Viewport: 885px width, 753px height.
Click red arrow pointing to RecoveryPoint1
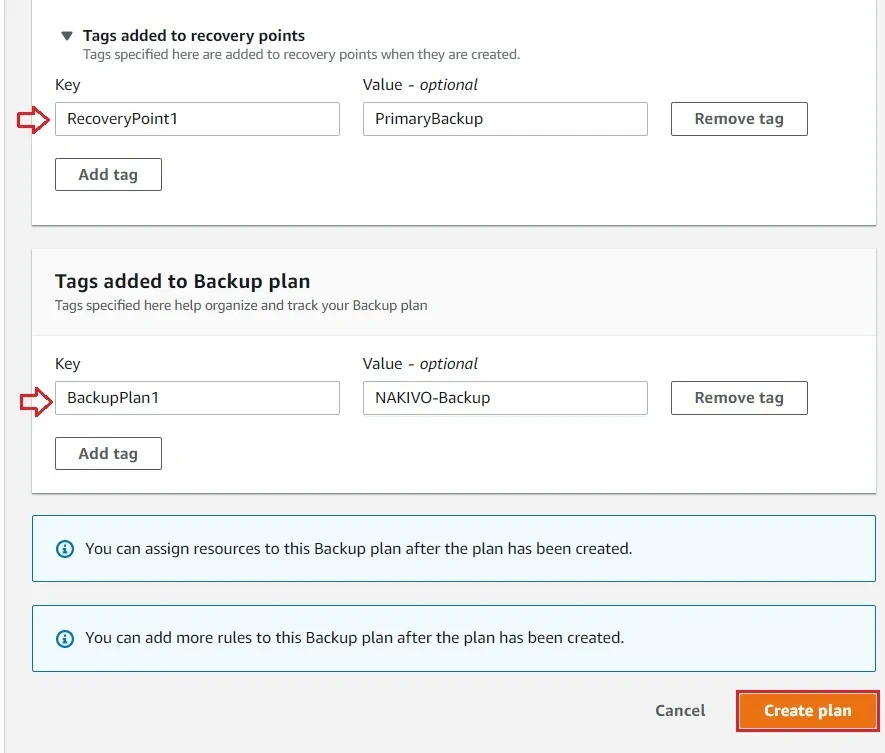click(33, 121)
